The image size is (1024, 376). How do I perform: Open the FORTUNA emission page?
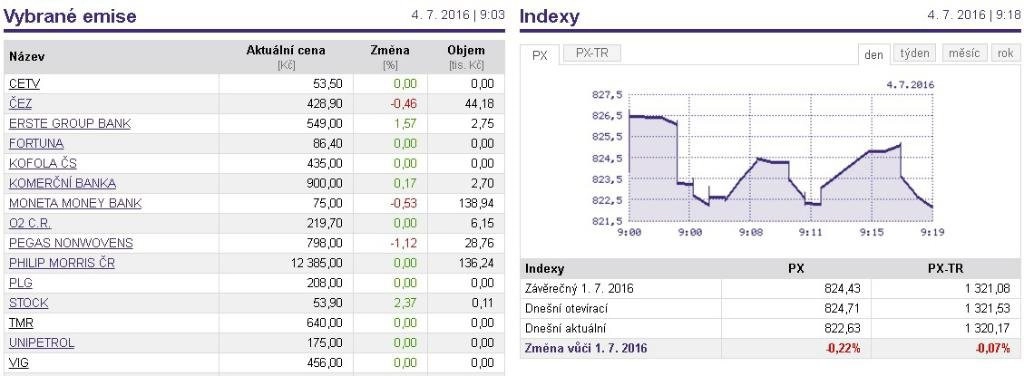37,144
